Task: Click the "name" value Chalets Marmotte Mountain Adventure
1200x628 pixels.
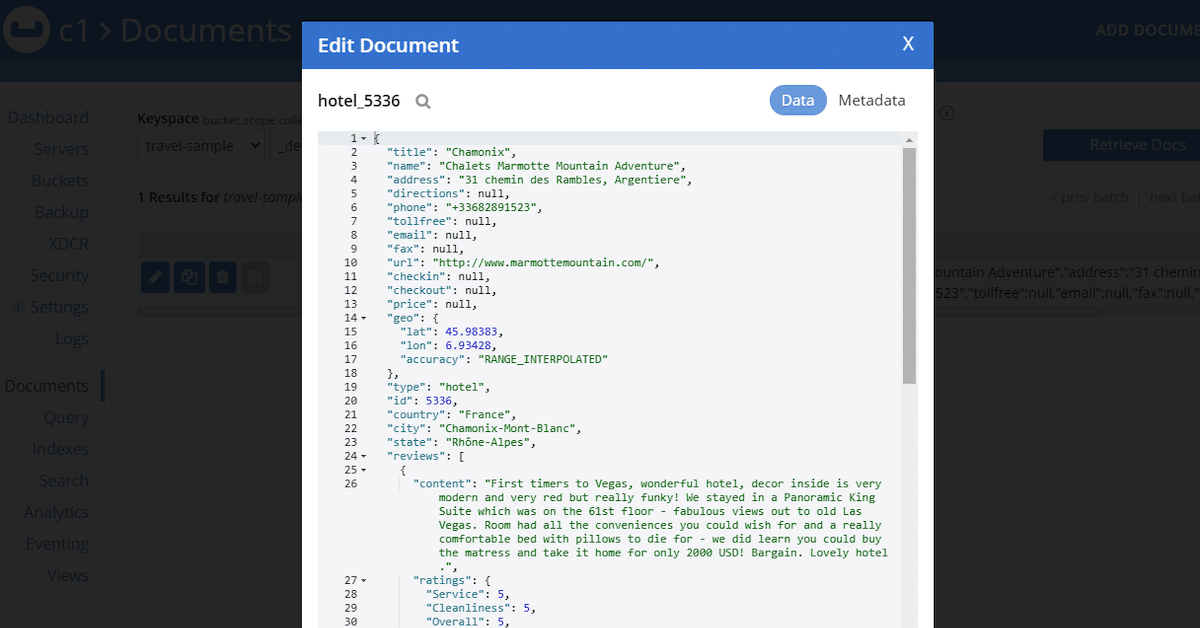Action: pos(559,166)
